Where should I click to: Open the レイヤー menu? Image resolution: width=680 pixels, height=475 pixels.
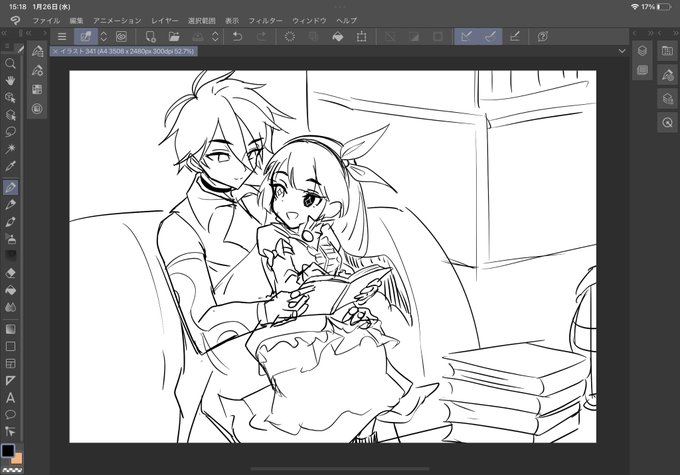coord(165,20)
